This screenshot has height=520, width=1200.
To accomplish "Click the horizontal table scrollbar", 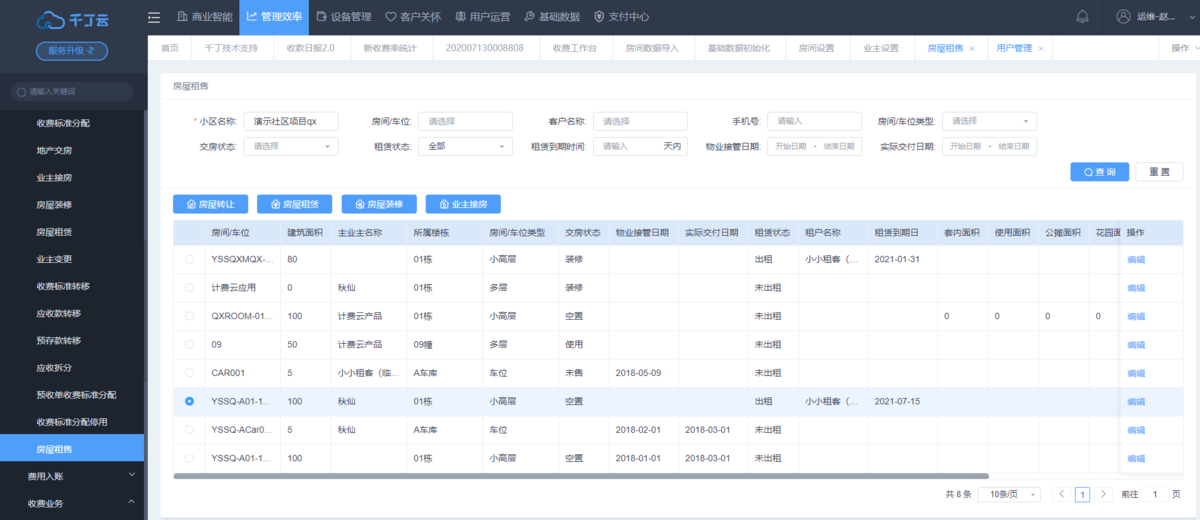I will click(x=581, y=476).
